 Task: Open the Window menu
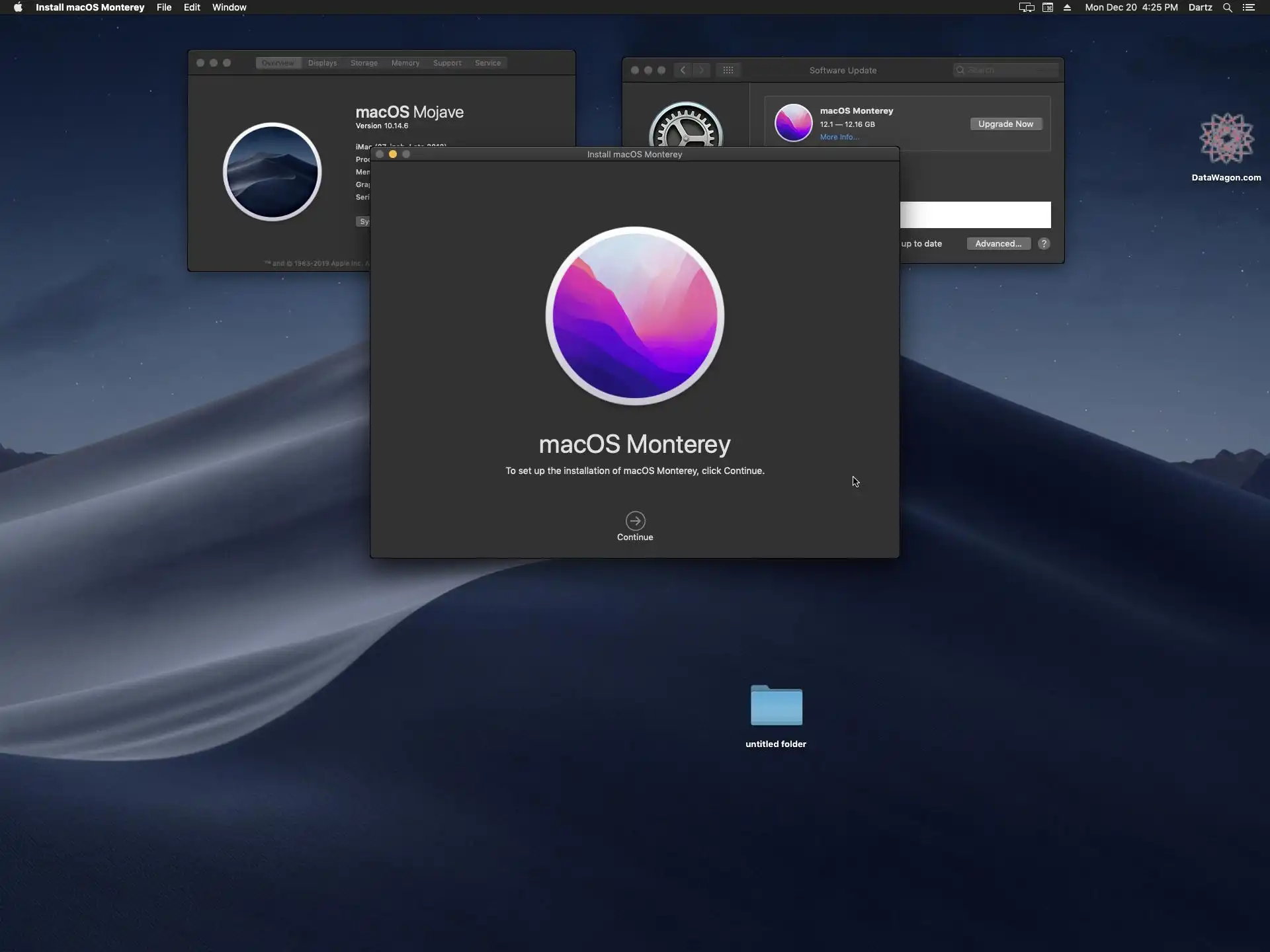(229, 7)
